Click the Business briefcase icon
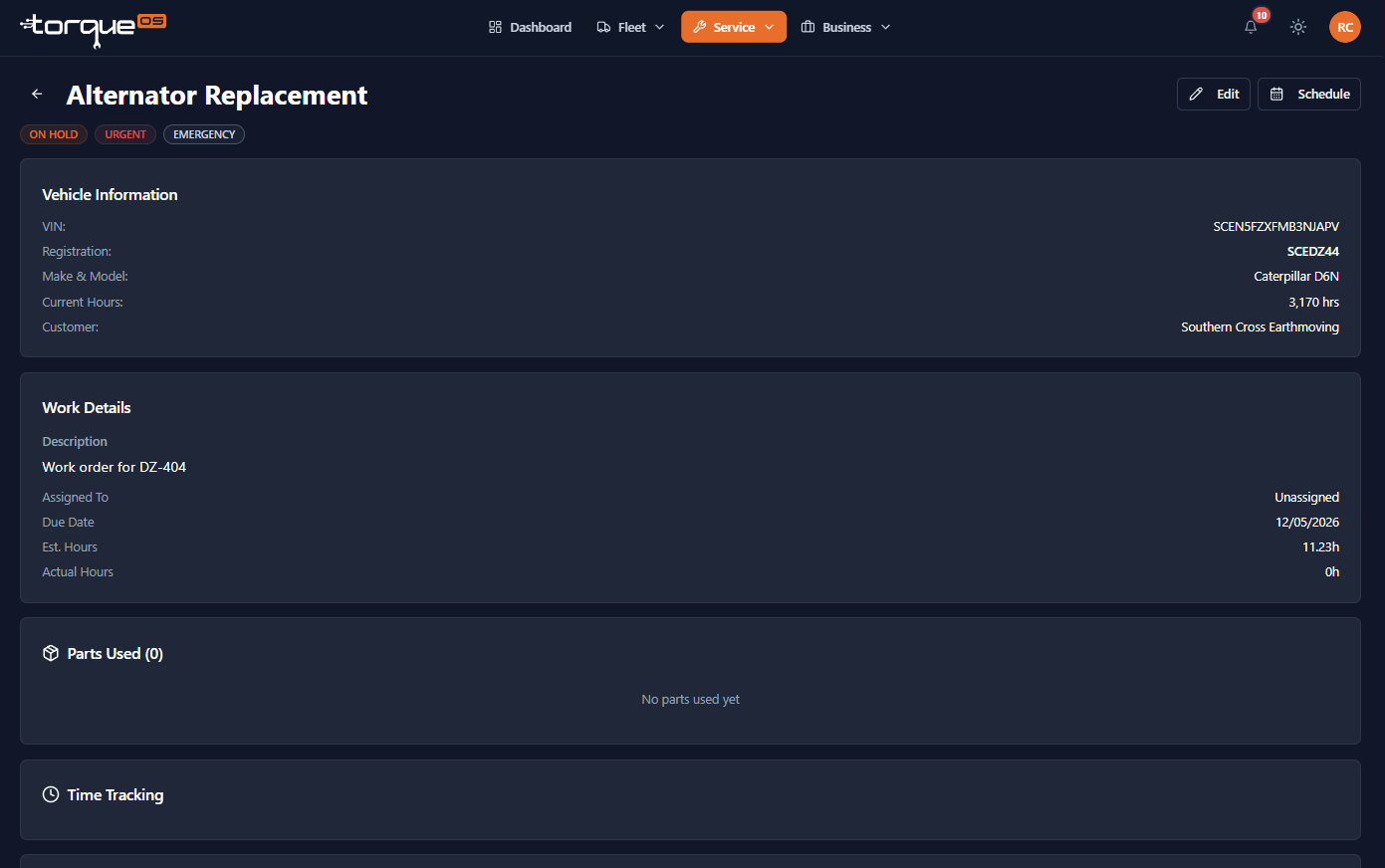The image size is (1385, 868). coord(808,27)
